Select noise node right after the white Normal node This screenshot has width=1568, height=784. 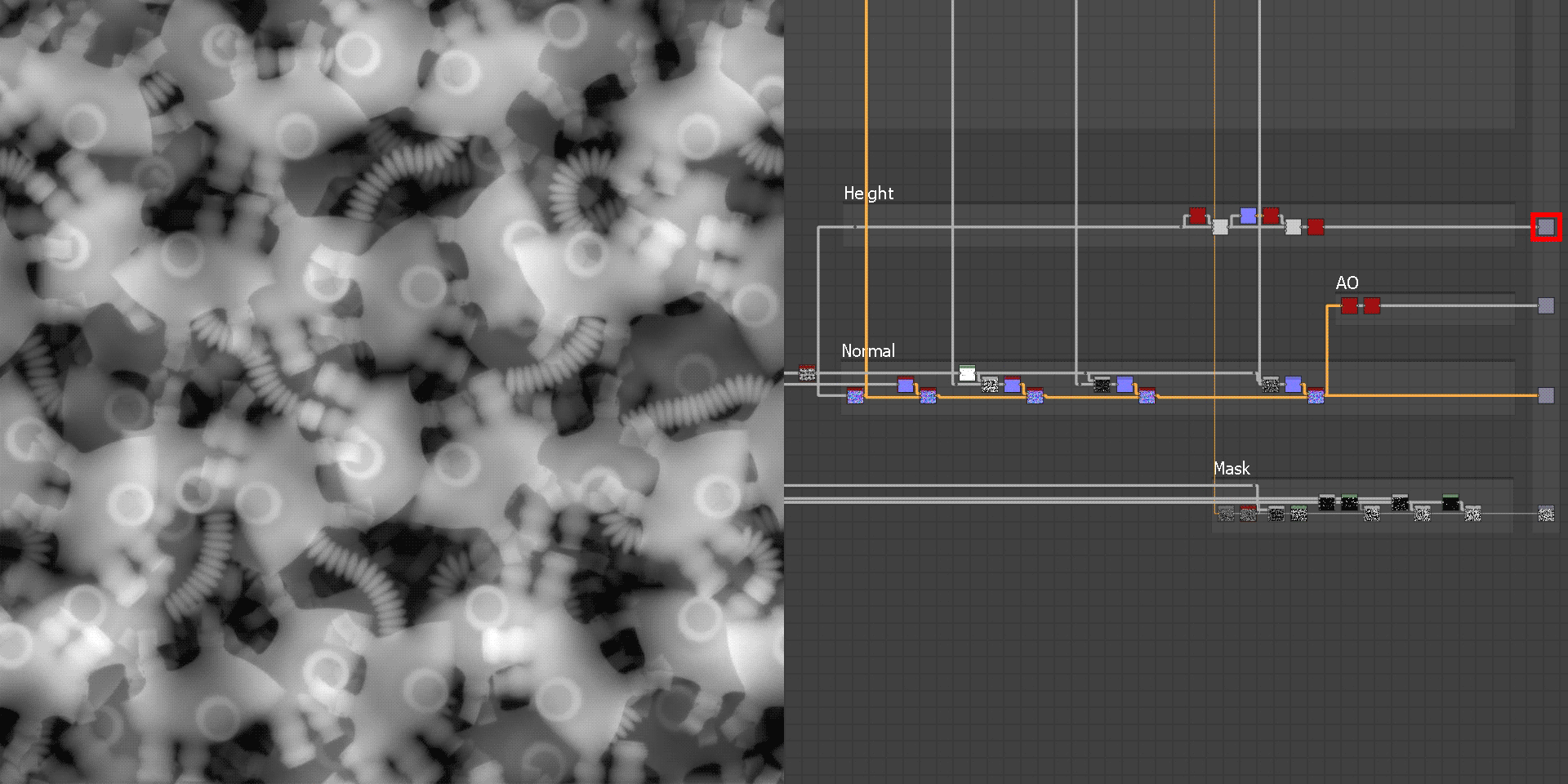coord(990,385)
